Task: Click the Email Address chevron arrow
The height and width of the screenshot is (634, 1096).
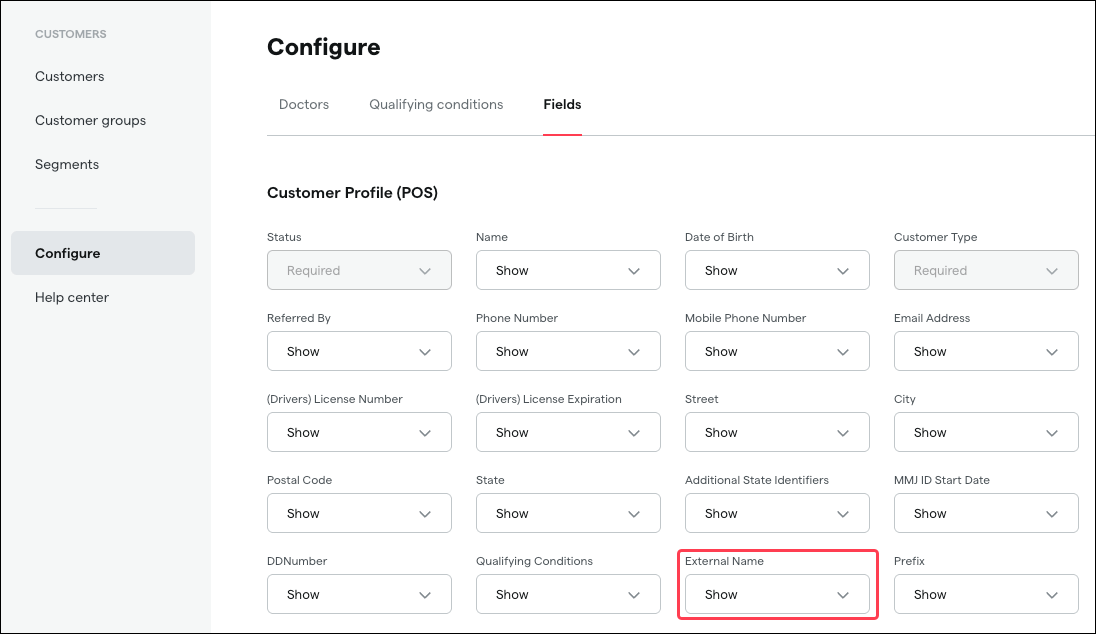Action: coord(1052,352)
